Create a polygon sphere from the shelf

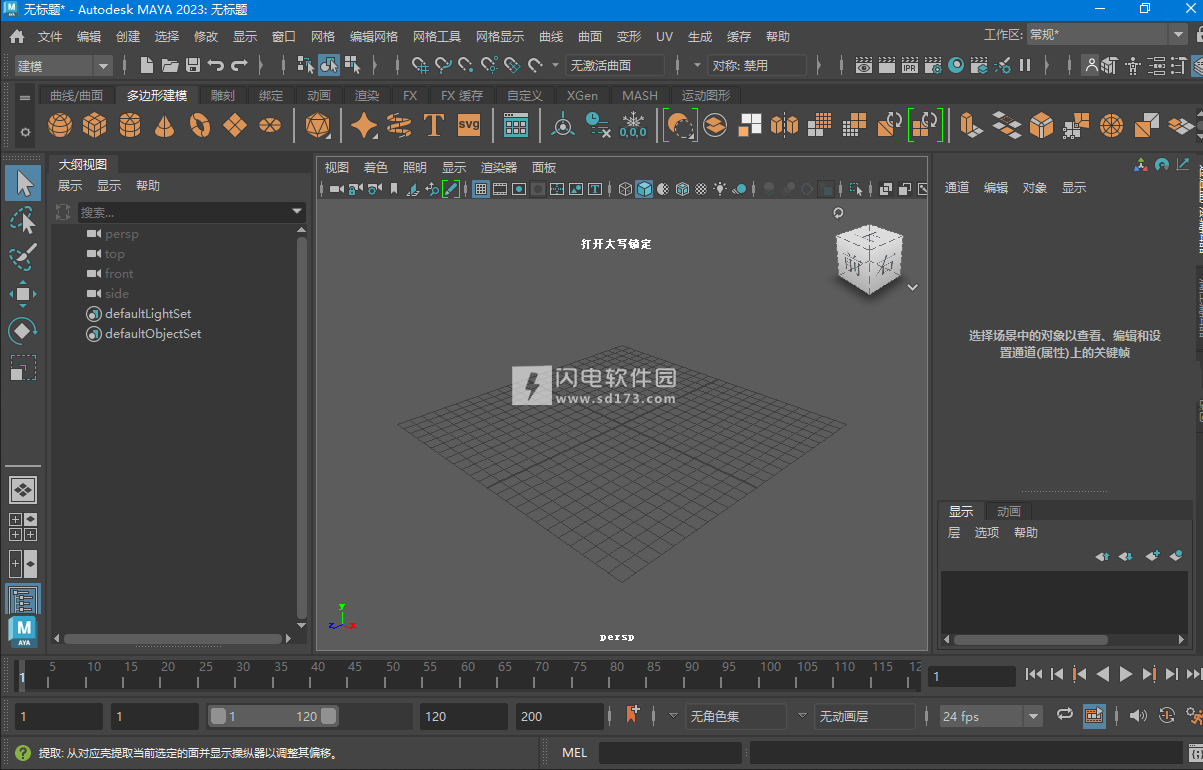(60, 126)
